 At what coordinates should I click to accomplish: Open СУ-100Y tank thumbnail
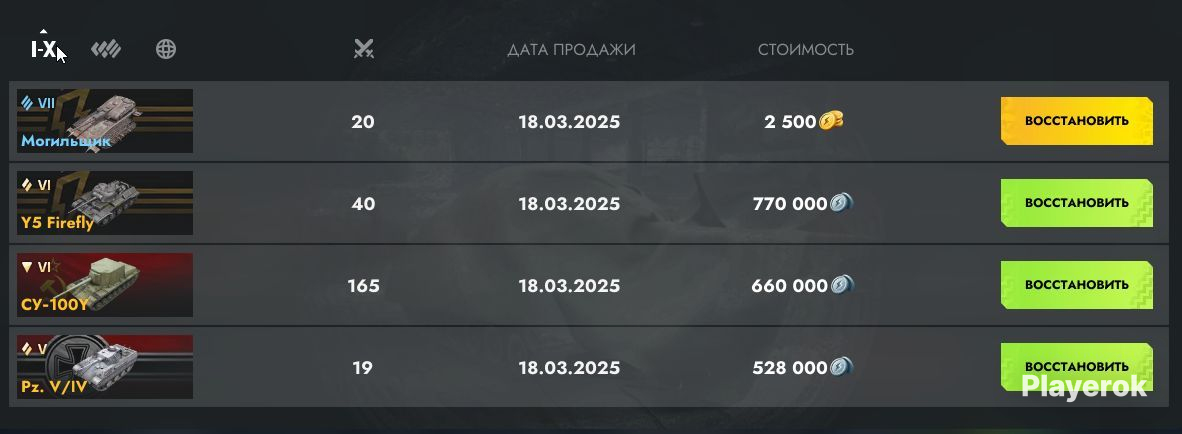point(105,285)
